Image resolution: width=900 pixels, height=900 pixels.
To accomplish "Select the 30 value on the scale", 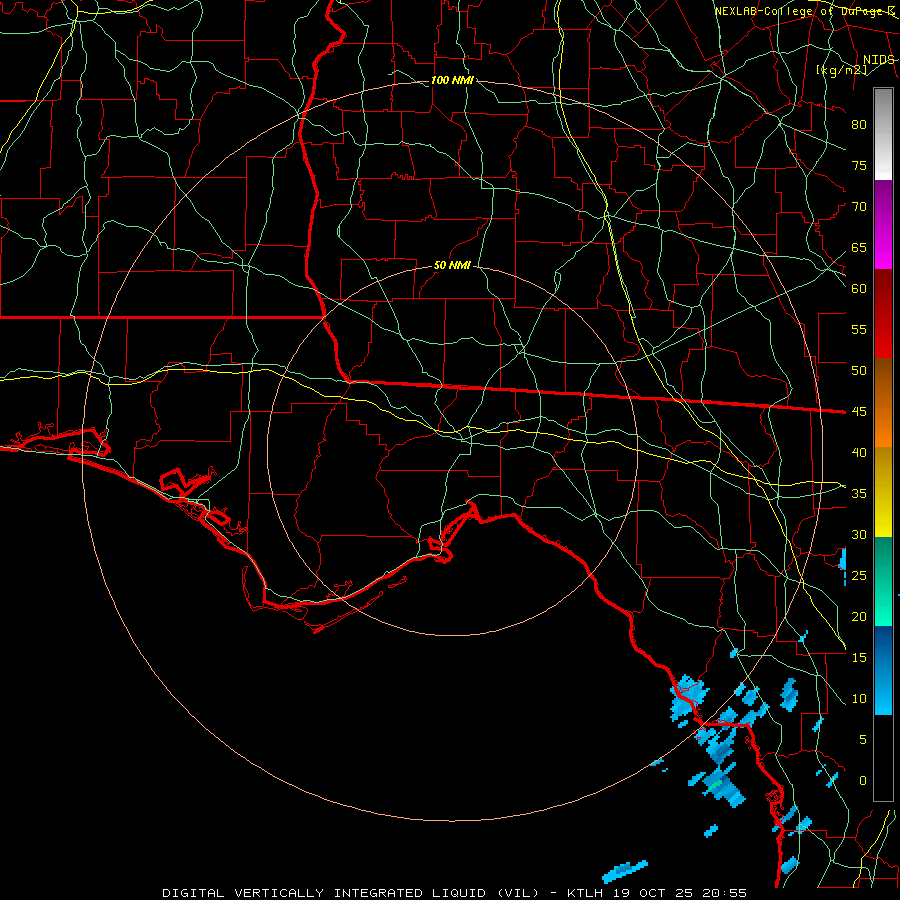I will (x=859, y=534).
